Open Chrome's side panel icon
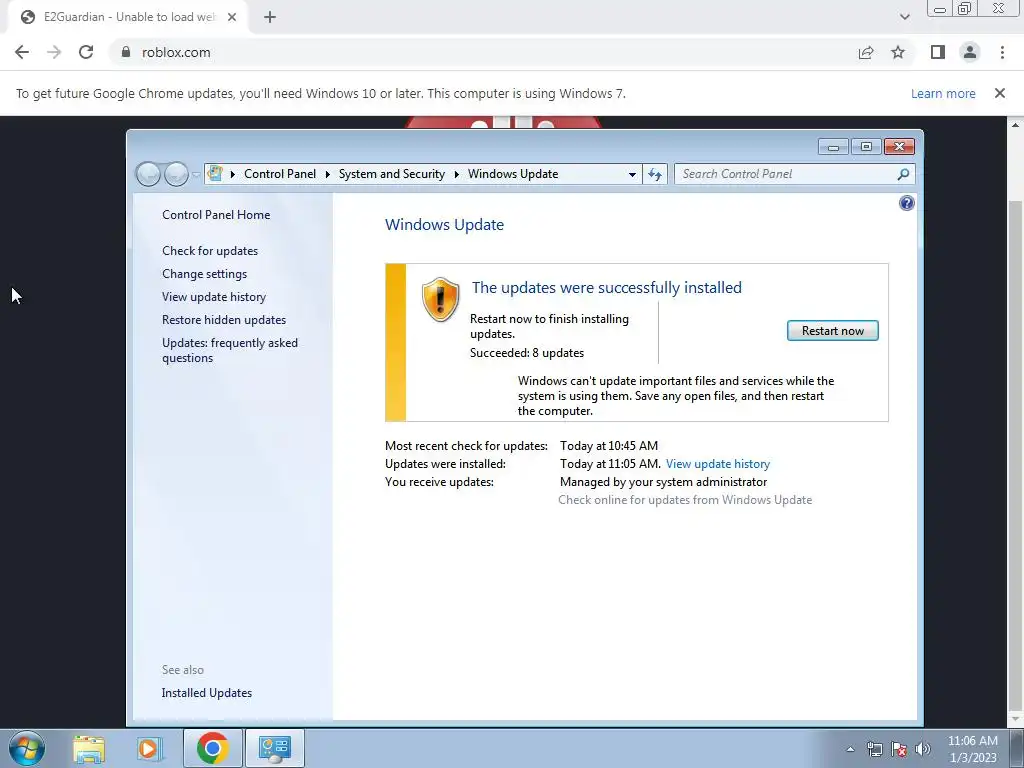This screenshot has width=1024, height=768. tap(938, 52)
